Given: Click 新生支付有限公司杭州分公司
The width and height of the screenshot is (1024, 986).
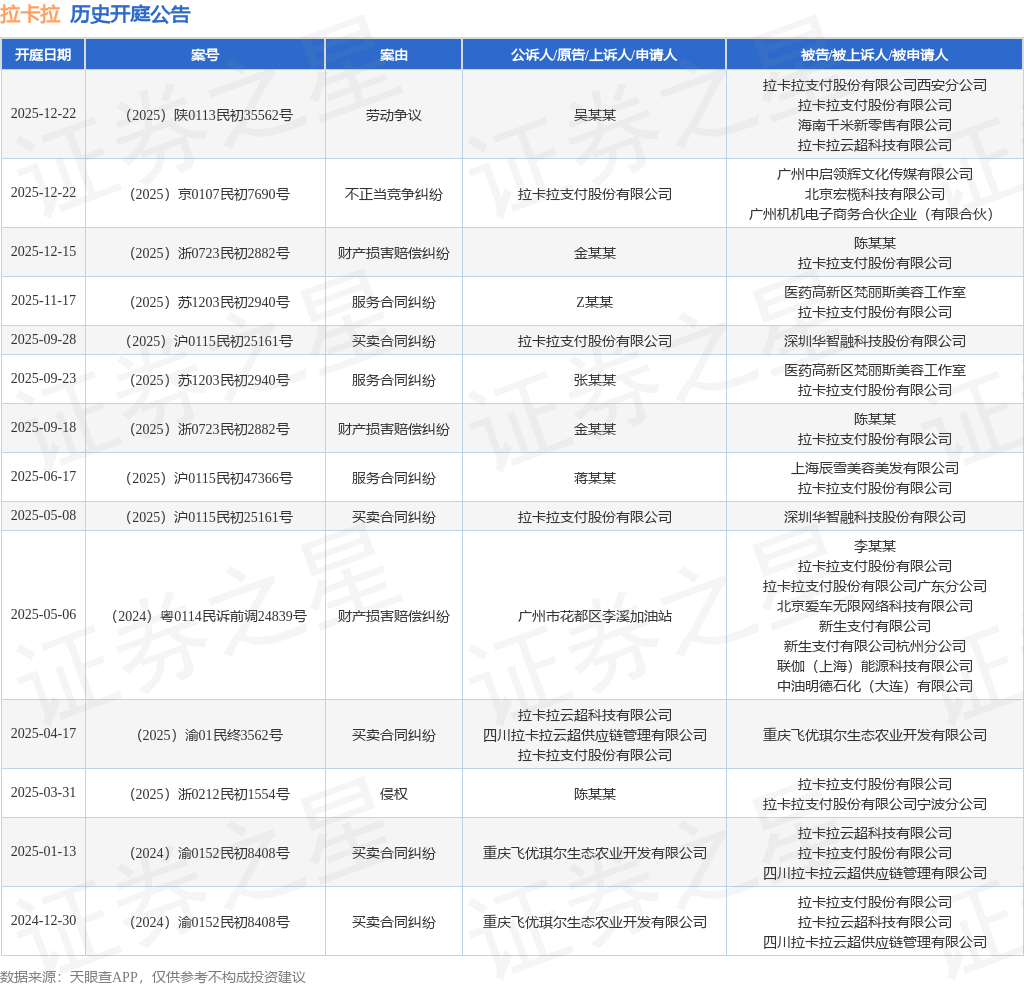Looking at the screenshot, I should coord(874,646).
